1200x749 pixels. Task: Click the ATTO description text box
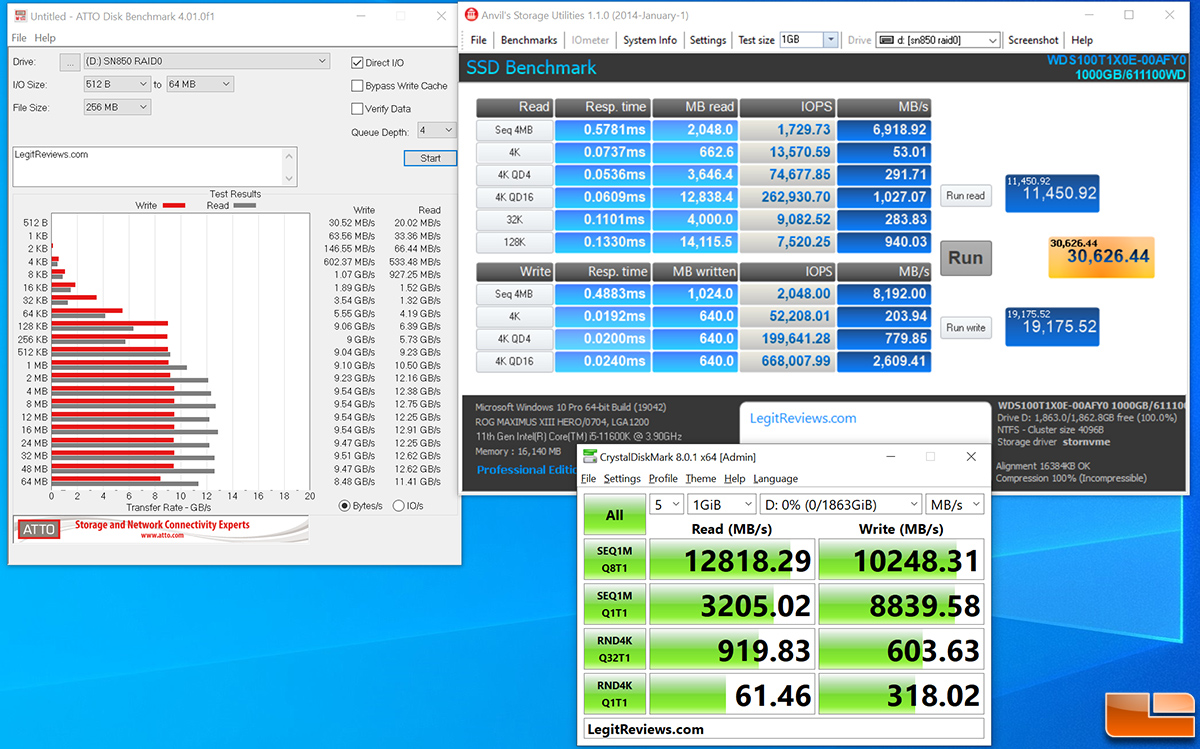point(148,166)
